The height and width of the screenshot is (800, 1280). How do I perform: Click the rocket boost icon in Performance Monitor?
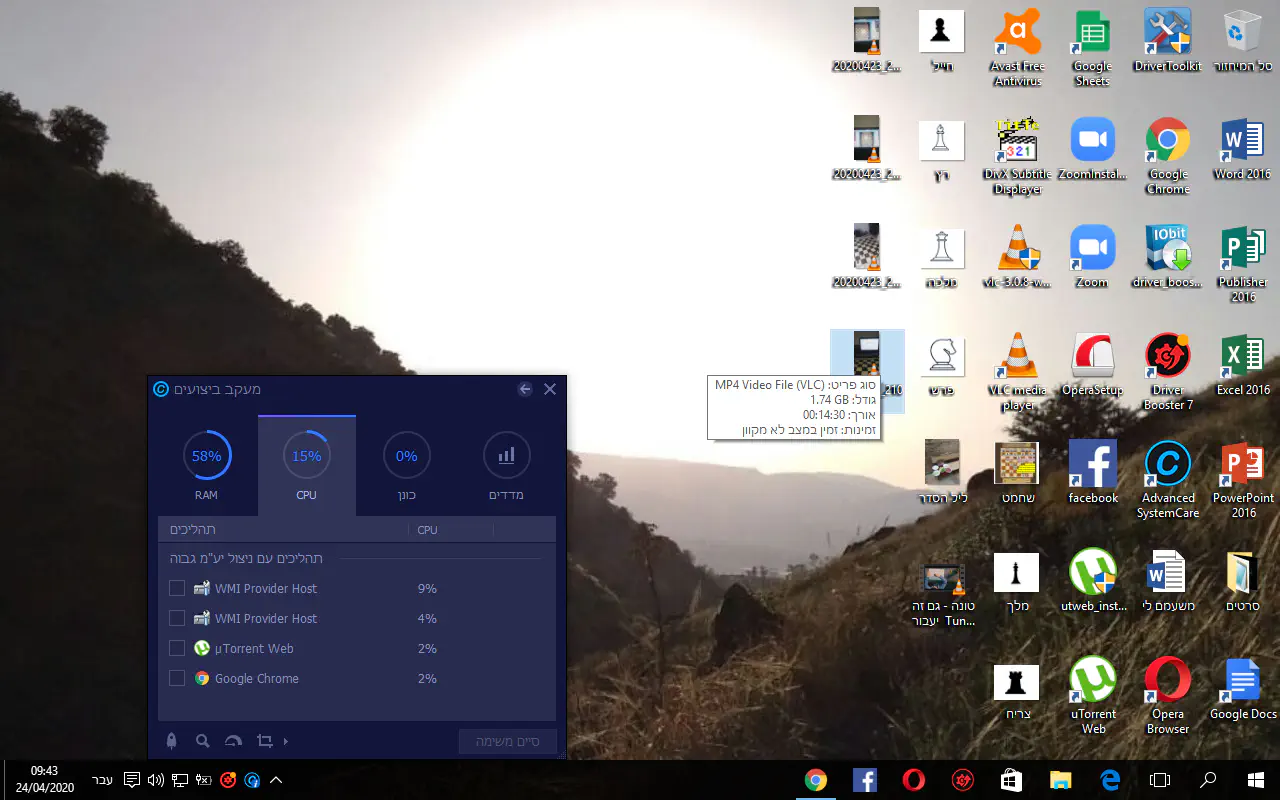pos(171,741)
